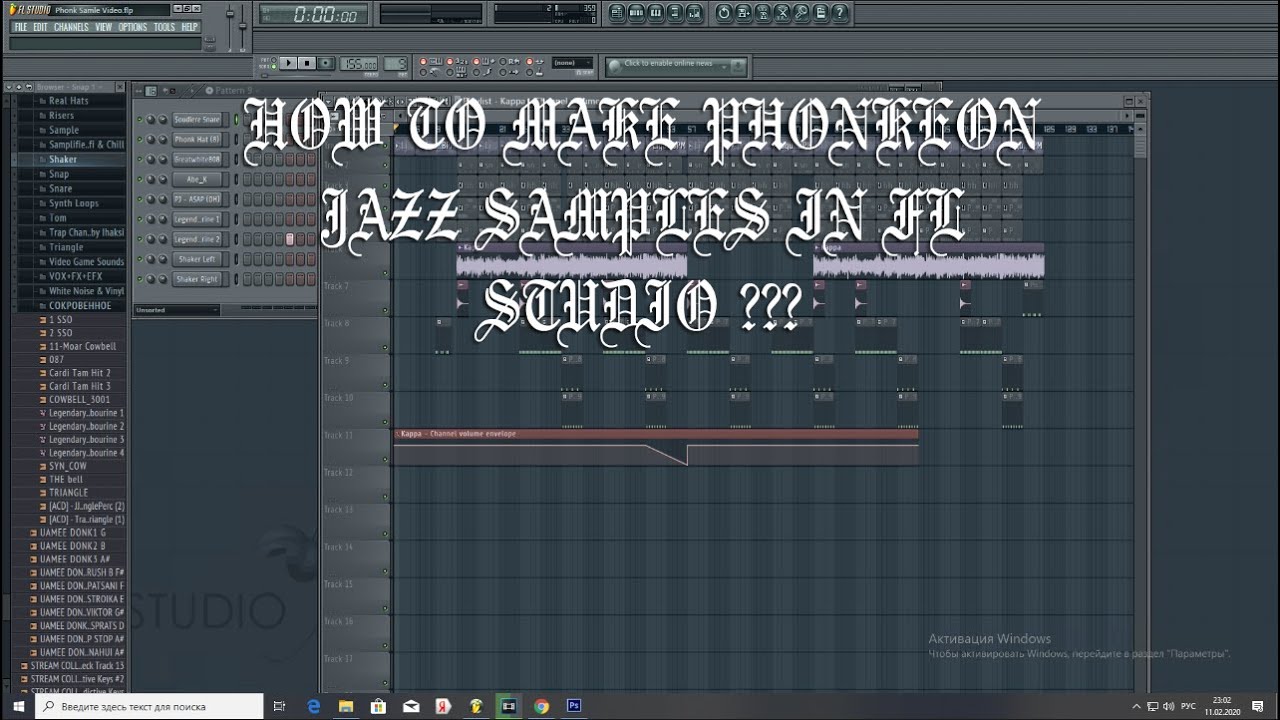Select the 11-Moar Cowbell sample

click(x=82, y=346)
